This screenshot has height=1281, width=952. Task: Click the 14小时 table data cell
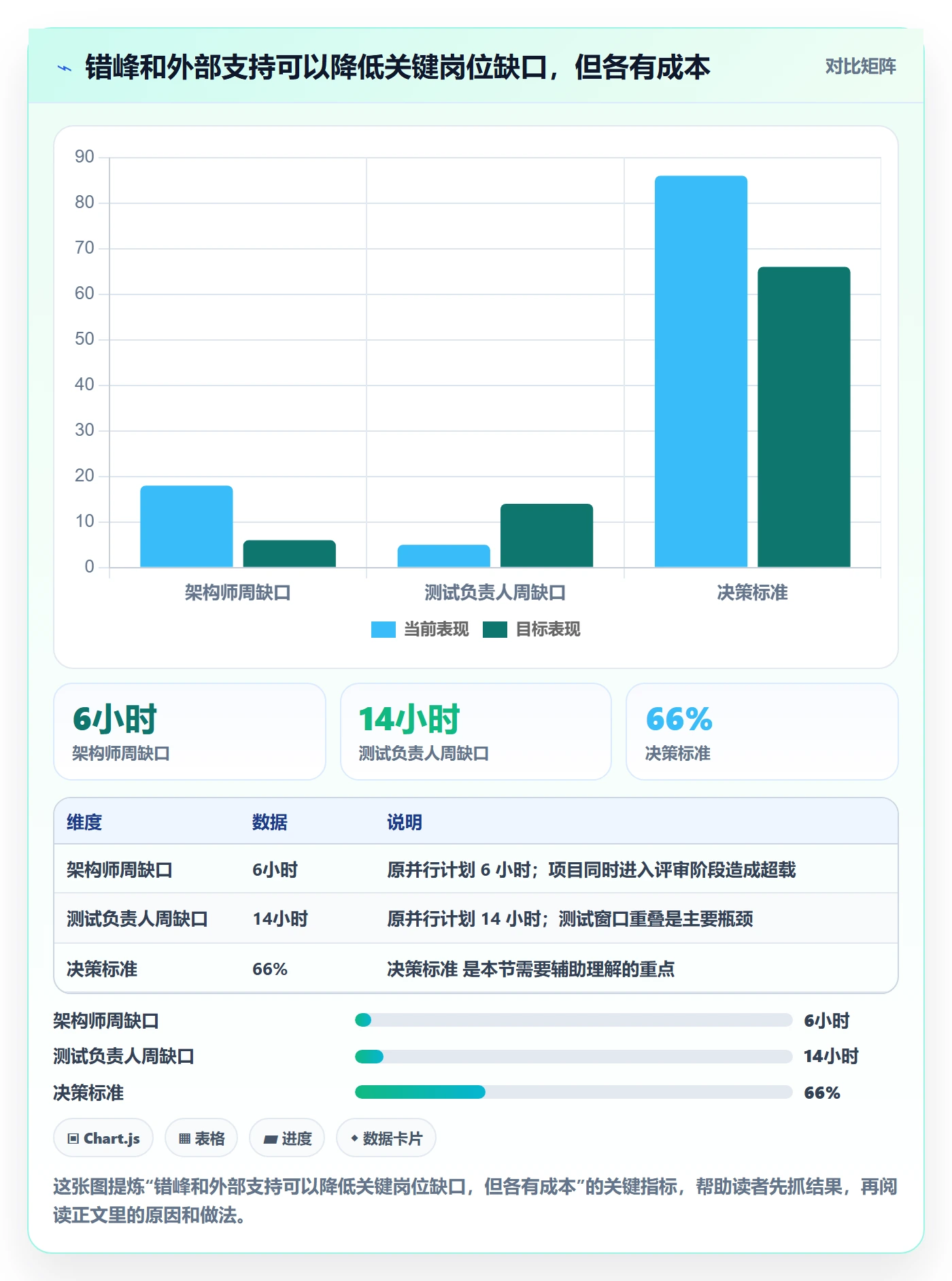tap(280, 919)
